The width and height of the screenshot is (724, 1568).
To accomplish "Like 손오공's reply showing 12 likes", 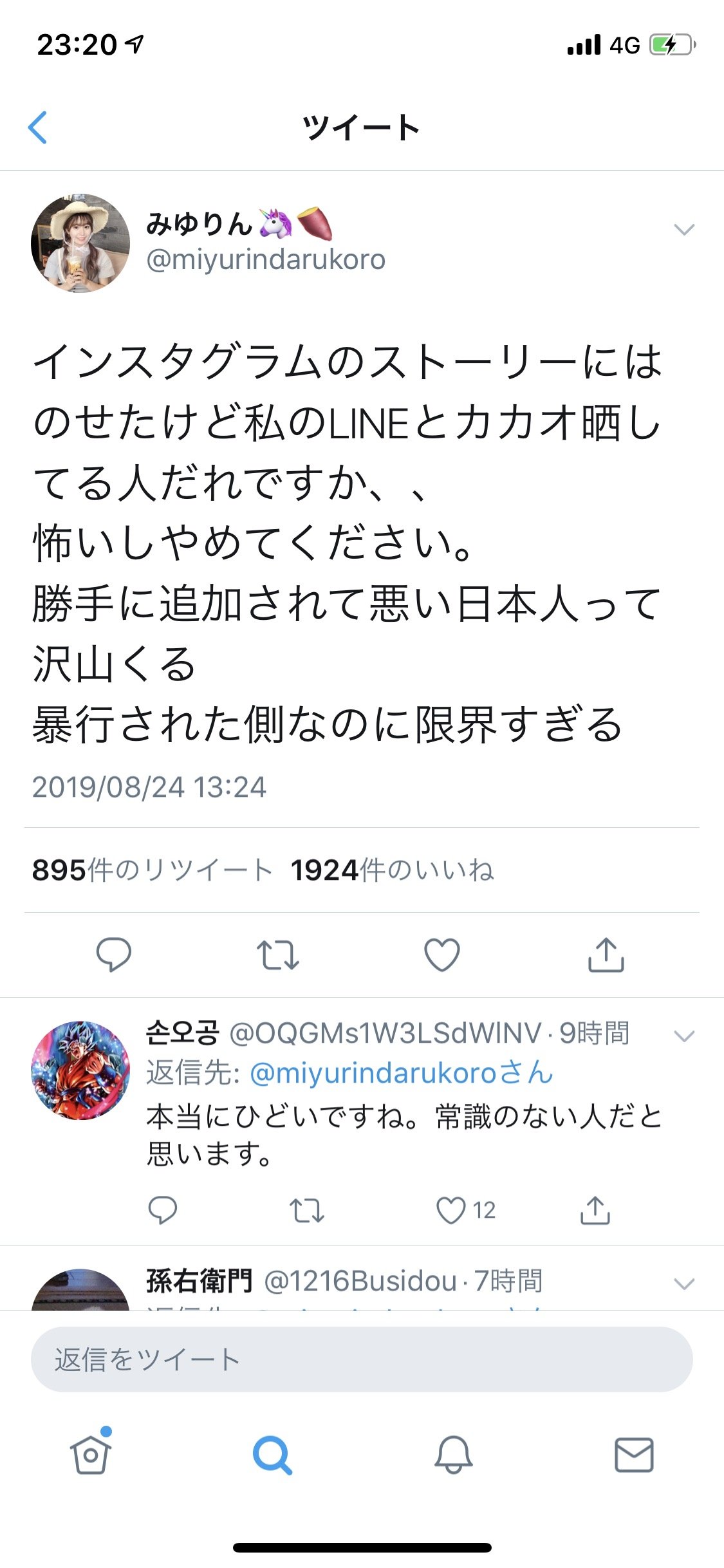I will point(466,1210).
